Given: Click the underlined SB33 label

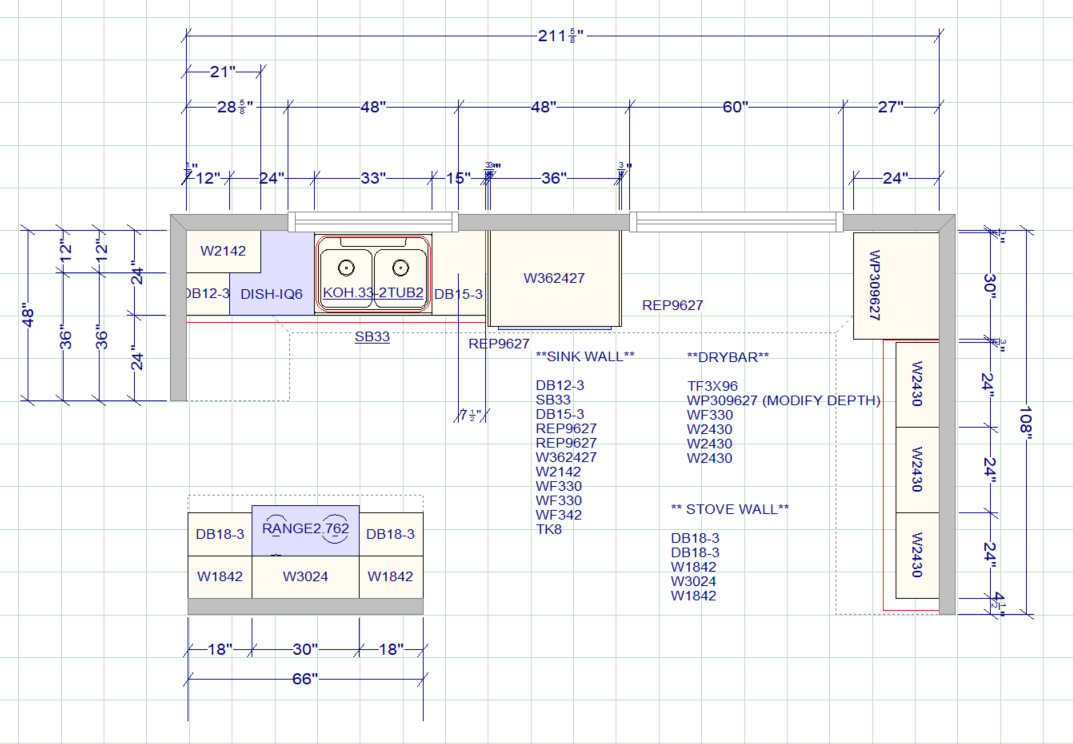Looking at the screenshot, I should [372, 338].
